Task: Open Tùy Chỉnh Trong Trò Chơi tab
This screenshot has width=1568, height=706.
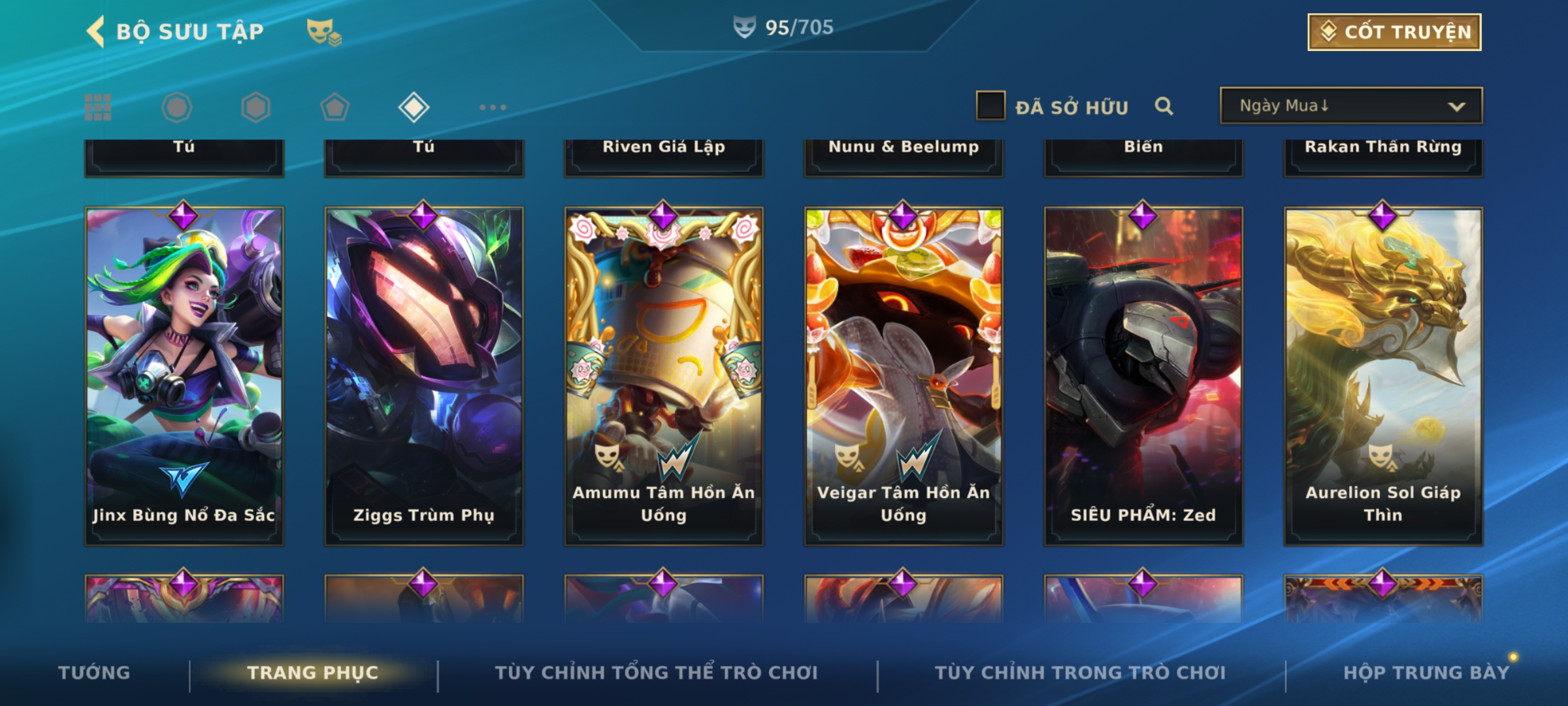Action: pyautogui.click(x=1080, y=673)
